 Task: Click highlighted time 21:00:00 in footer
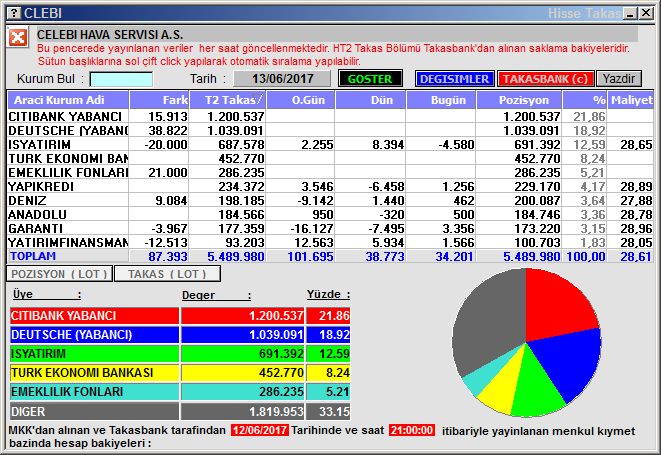pos(412,430)
